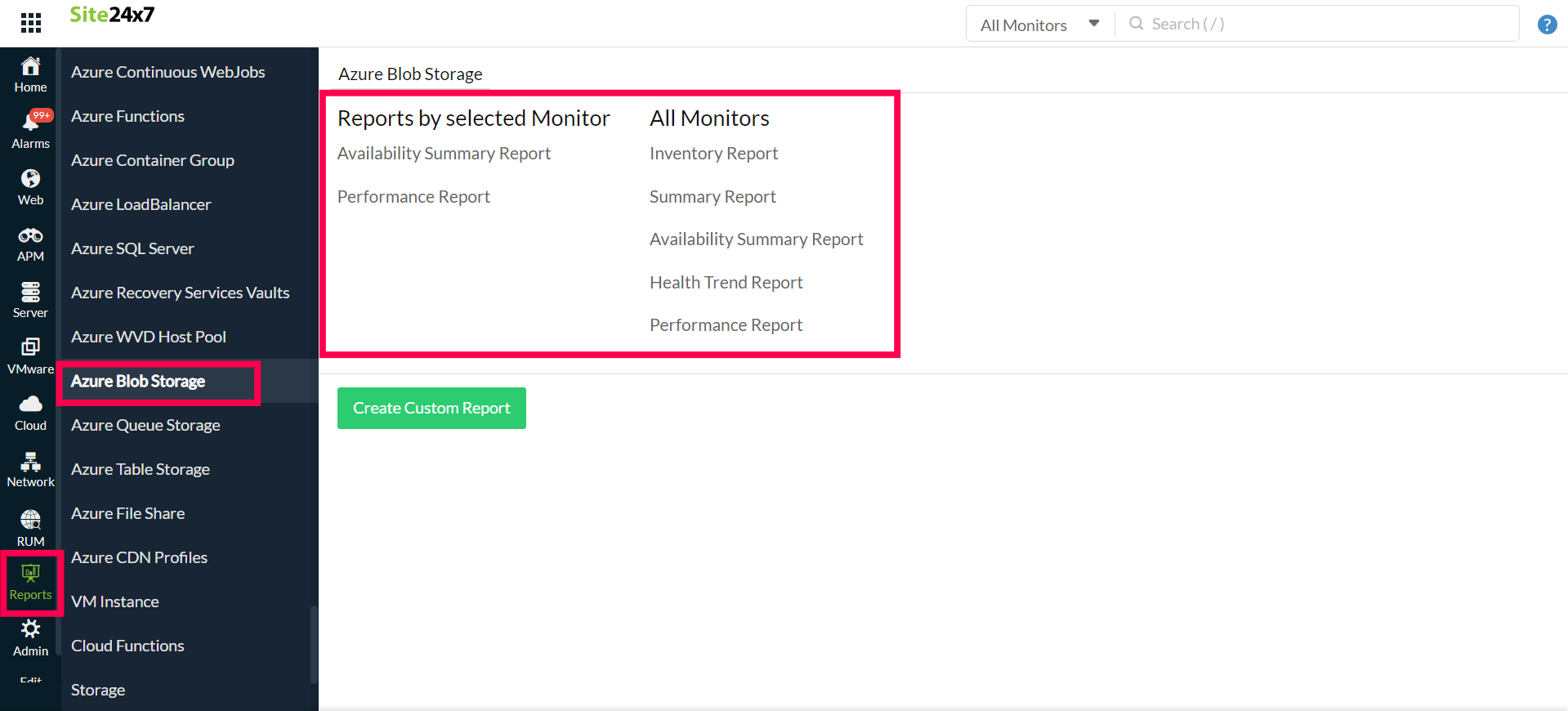Viewport: 1568px width, 711px height.
Task: Click the APM sidebar icon
Action: (x=30, y=243)
